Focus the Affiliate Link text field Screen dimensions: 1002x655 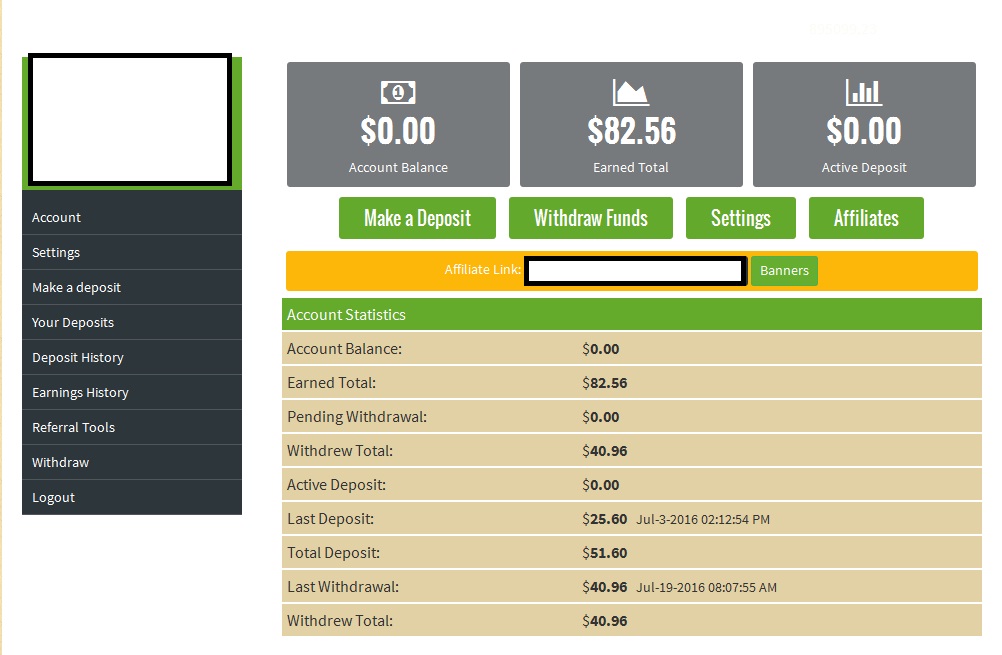pyautogui.click(x=635, y=271)
